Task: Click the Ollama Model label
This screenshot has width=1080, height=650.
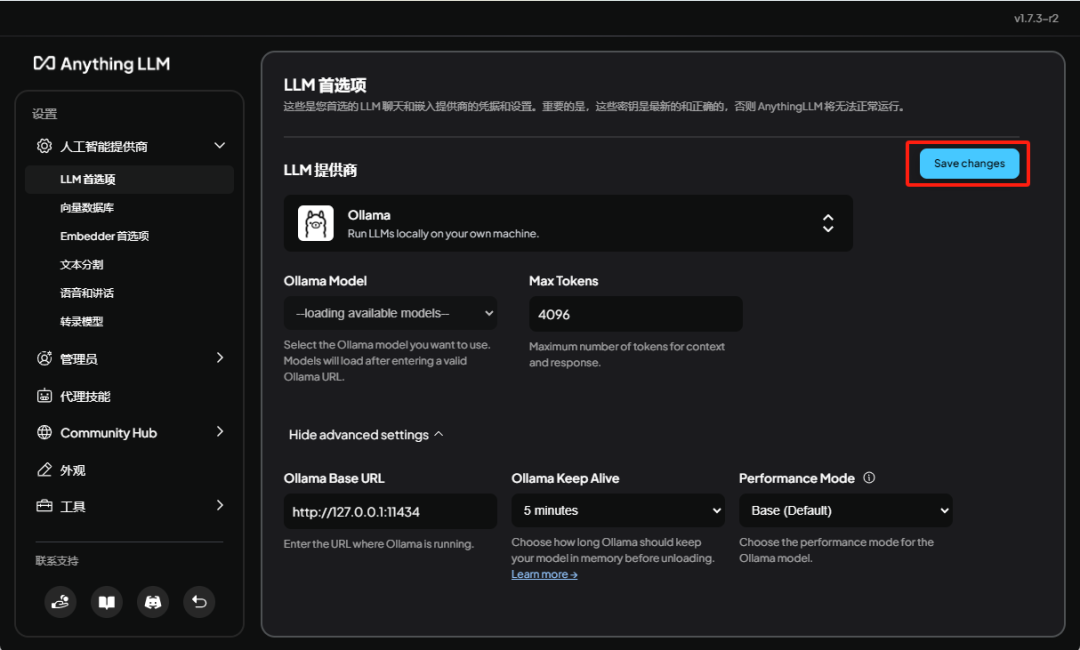Action: pyautogui.click(x=325, y=281)
